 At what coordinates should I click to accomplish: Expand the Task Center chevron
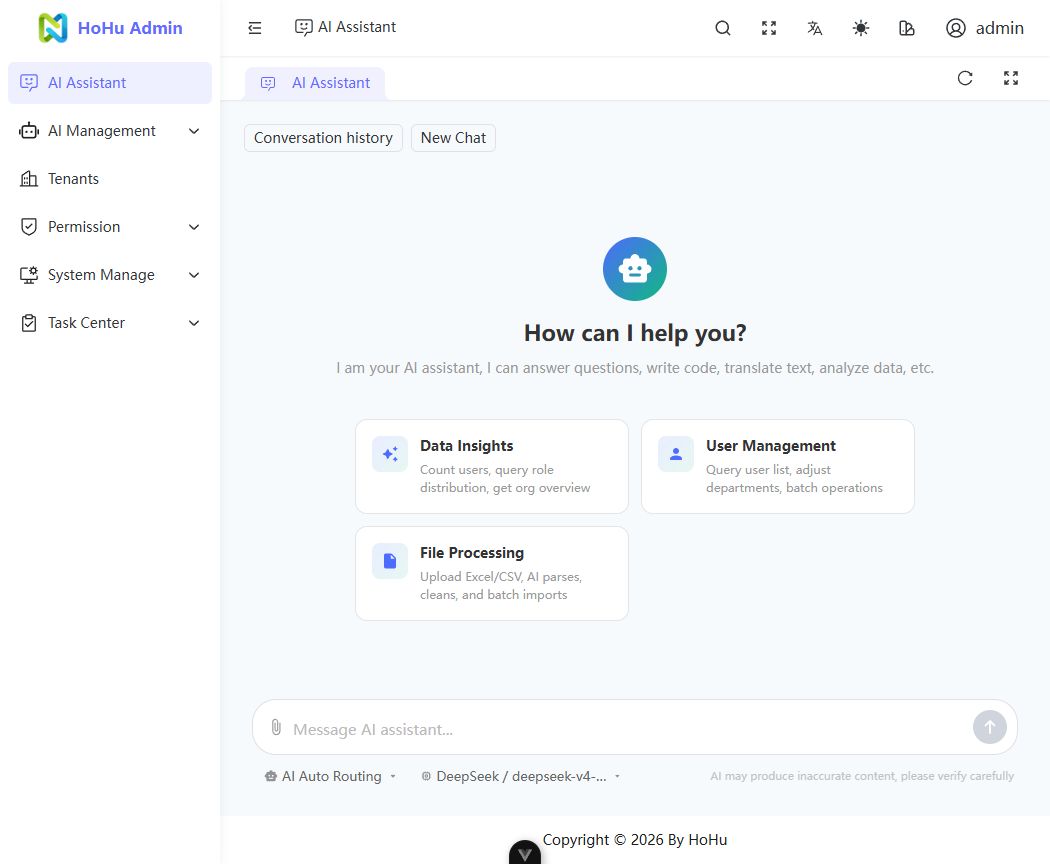tap(194, 323)
